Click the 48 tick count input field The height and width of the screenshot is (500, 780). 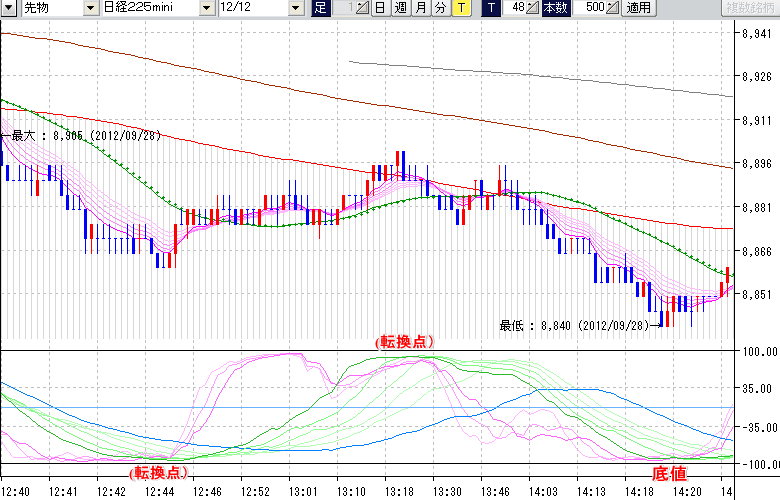[515, 8]
